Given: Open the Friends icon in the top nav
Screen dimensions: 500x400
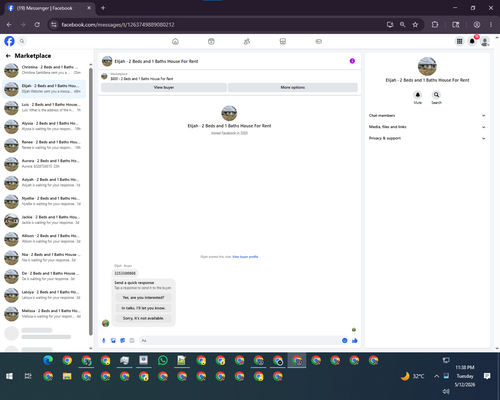Looking at the screenshot, I should [x=247, y=41].
